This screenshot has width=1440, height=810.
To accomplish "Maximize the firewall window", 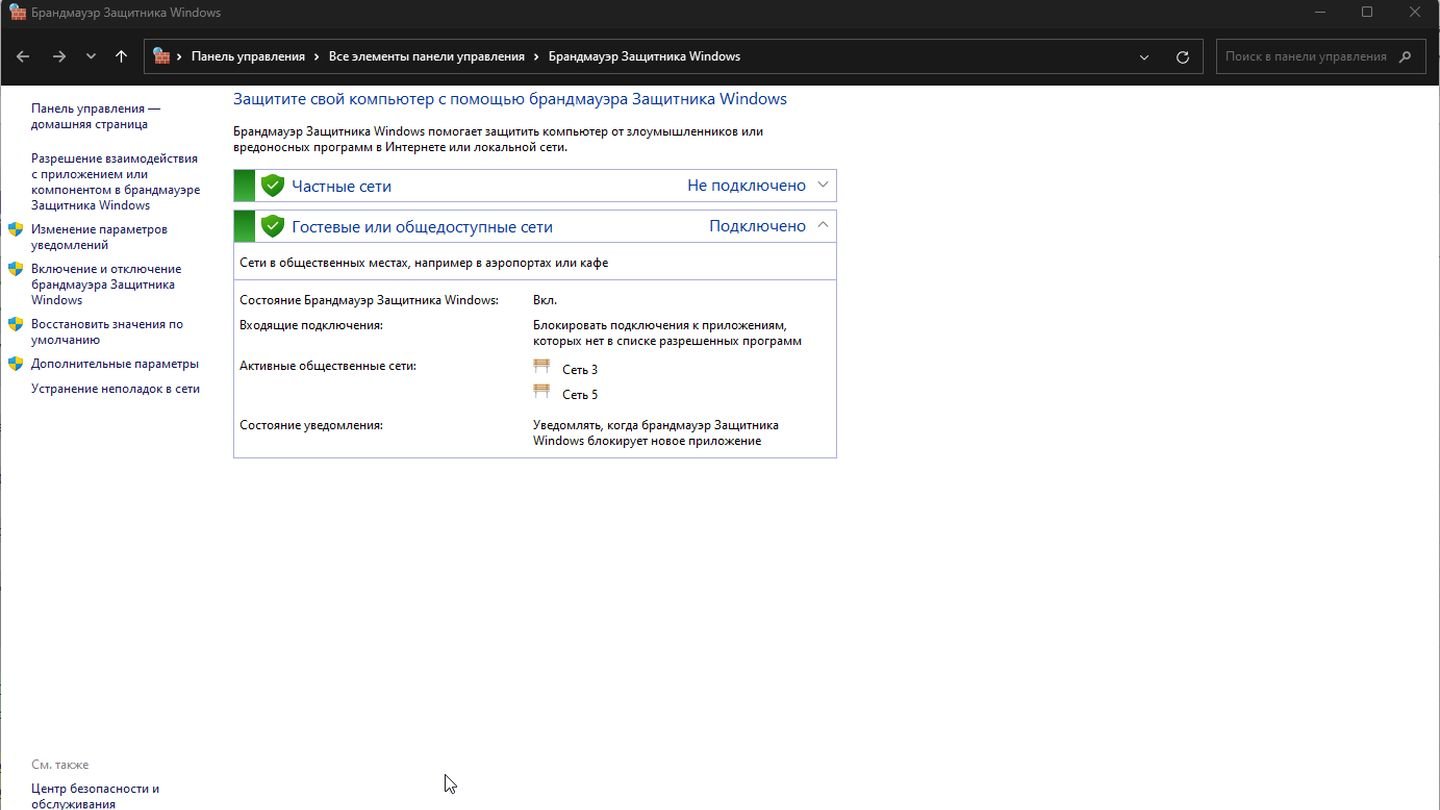I will 1367,12.
